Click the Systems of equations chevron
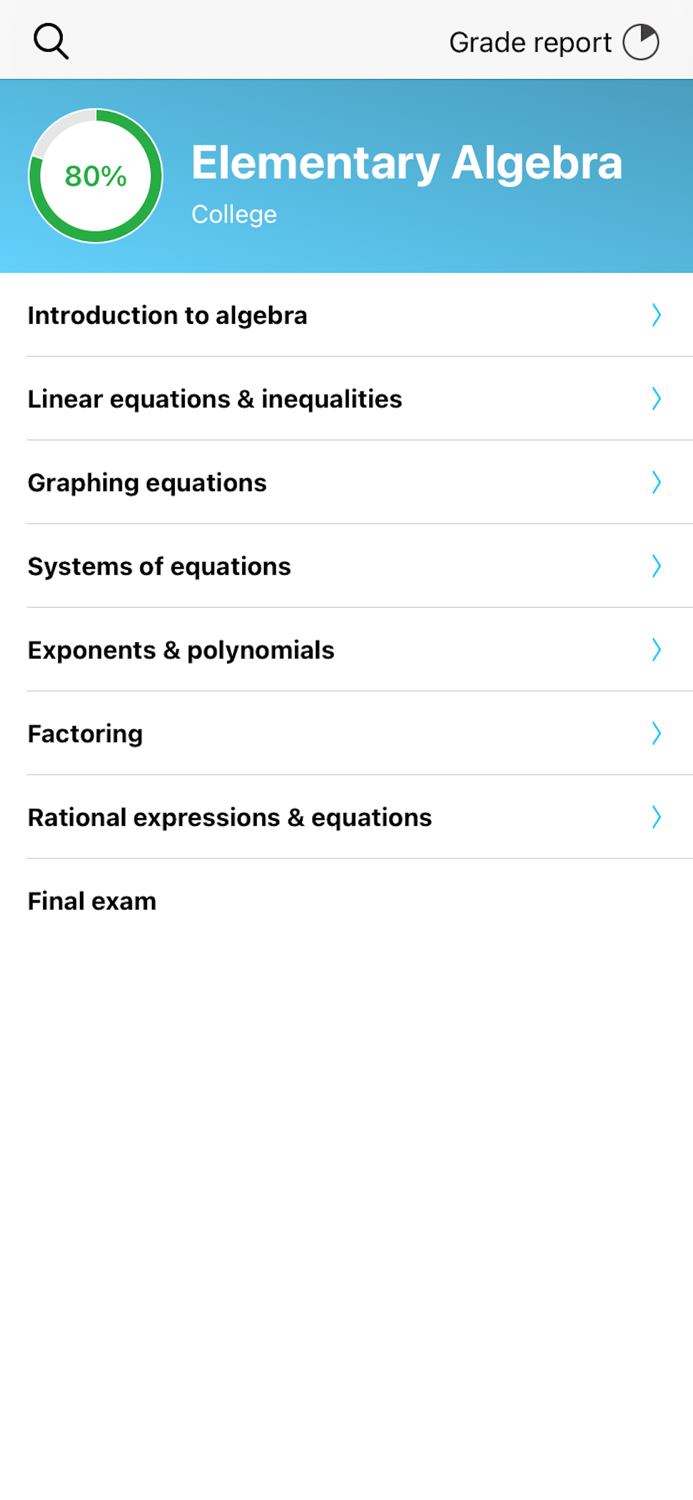The height and width of the screenshot is (1500, 693). [x=657, y=566]
